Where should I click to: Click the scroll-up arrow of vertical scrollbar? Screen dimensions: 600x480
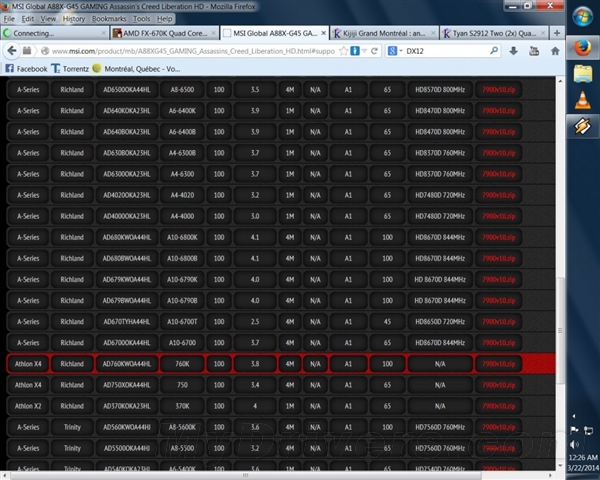point(560,81)
